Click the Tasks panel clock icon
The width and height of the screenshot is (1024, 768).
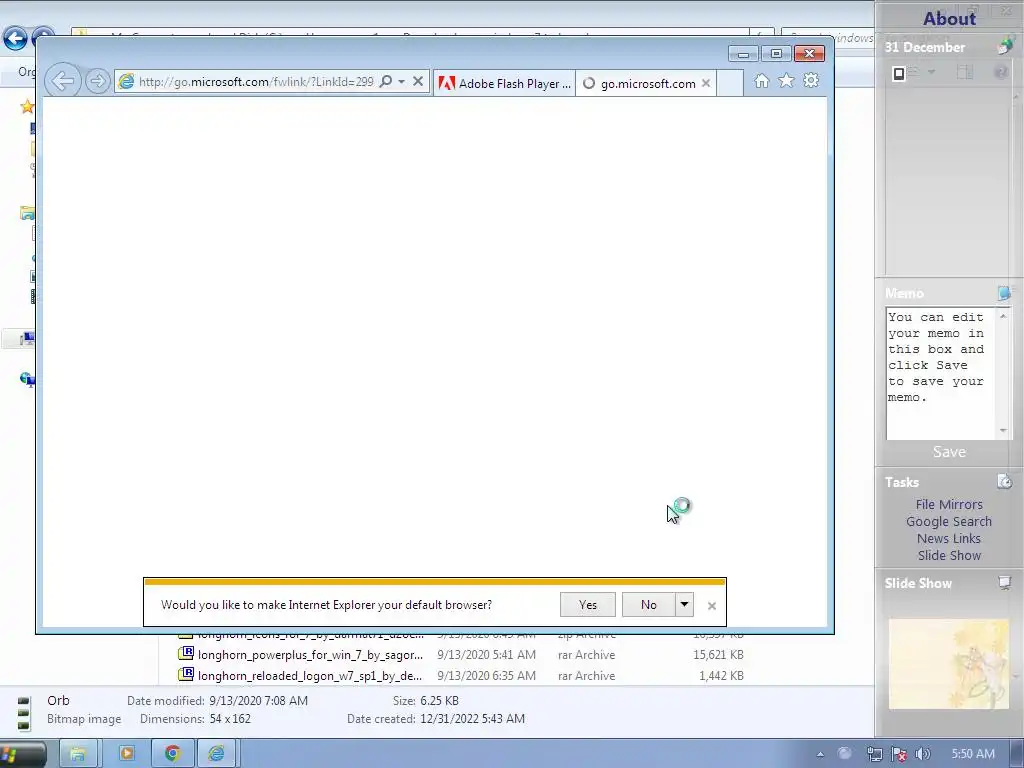click(x=1004, y=482)
